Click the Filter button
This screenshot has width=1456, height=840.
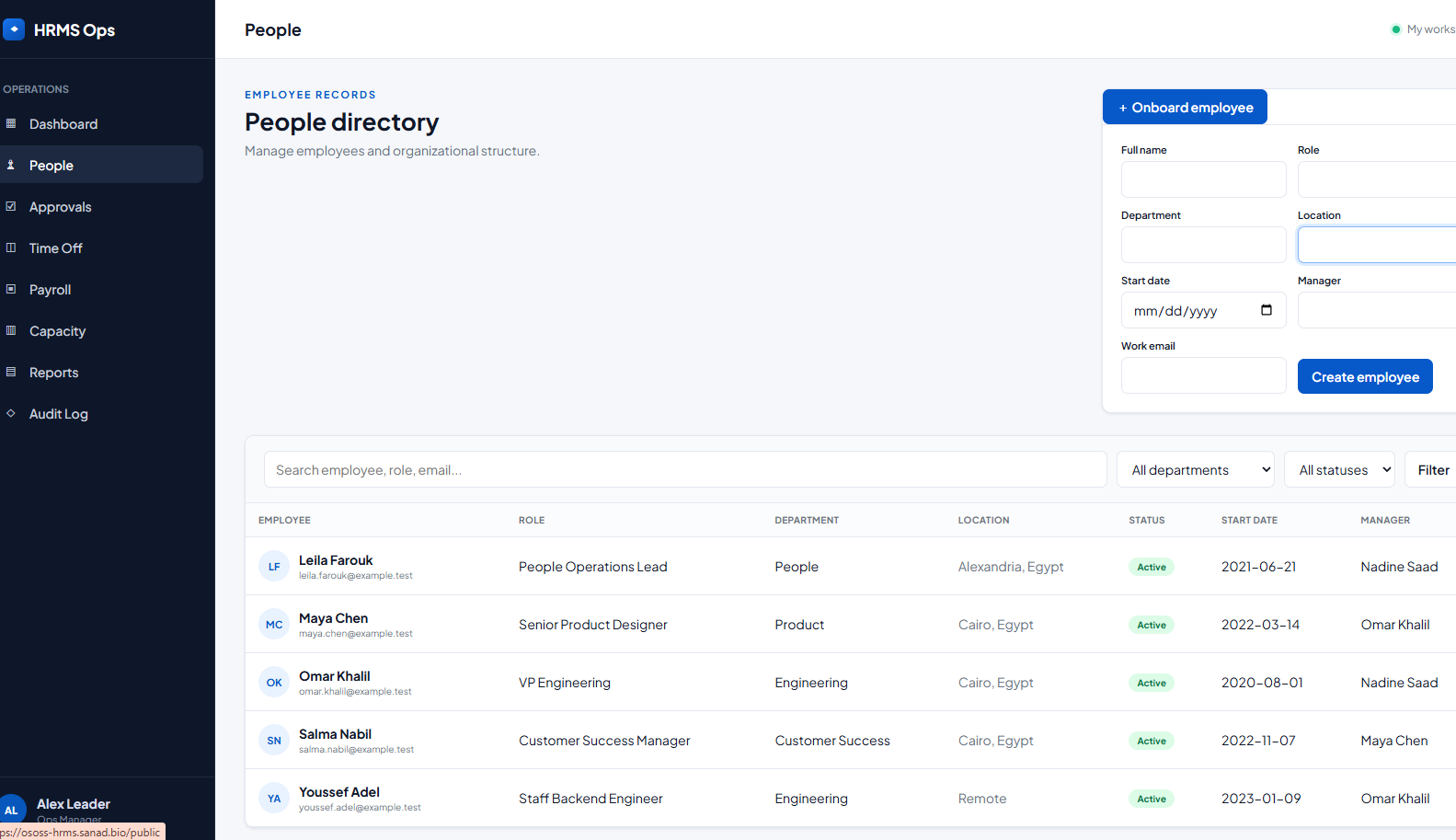coord(1432,469)
